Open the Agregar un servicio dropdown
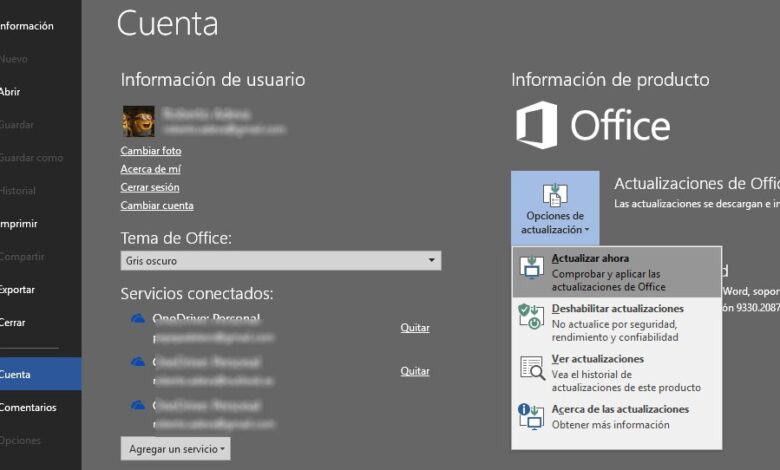 (176, 449)
